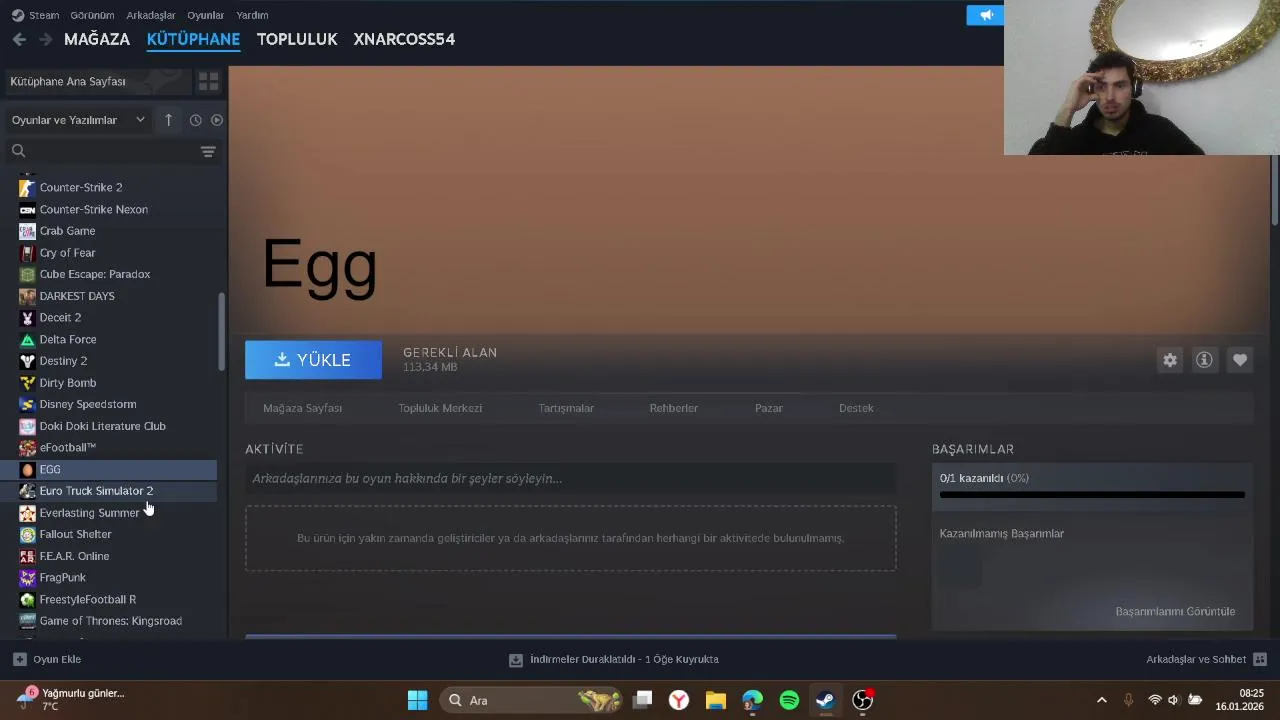The width and height of the screenshot is (1280, 720).
Task: Click the activity status input field
Action: [570, 479]
